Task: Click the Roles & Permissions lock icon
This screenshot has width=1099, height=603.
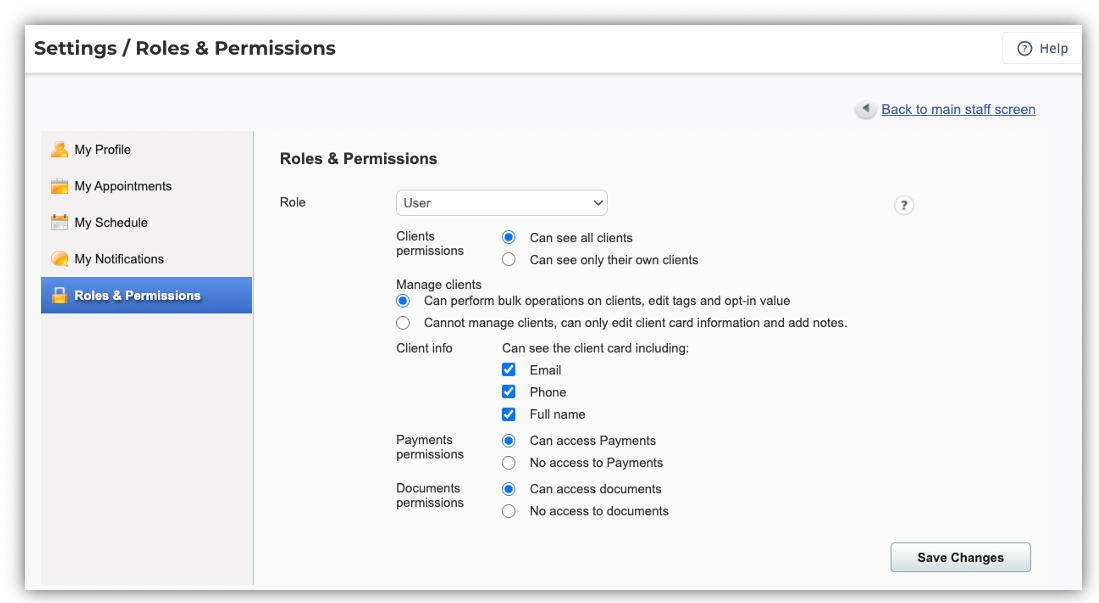Action: tap(60, 295)
